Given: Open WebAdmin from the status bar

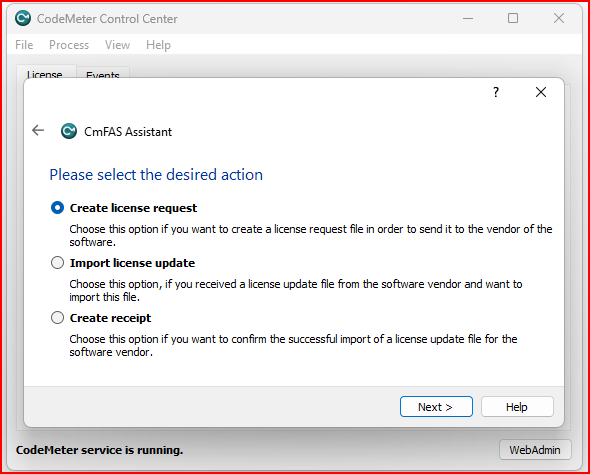Looking at the screenshot, I should (535, 450).
